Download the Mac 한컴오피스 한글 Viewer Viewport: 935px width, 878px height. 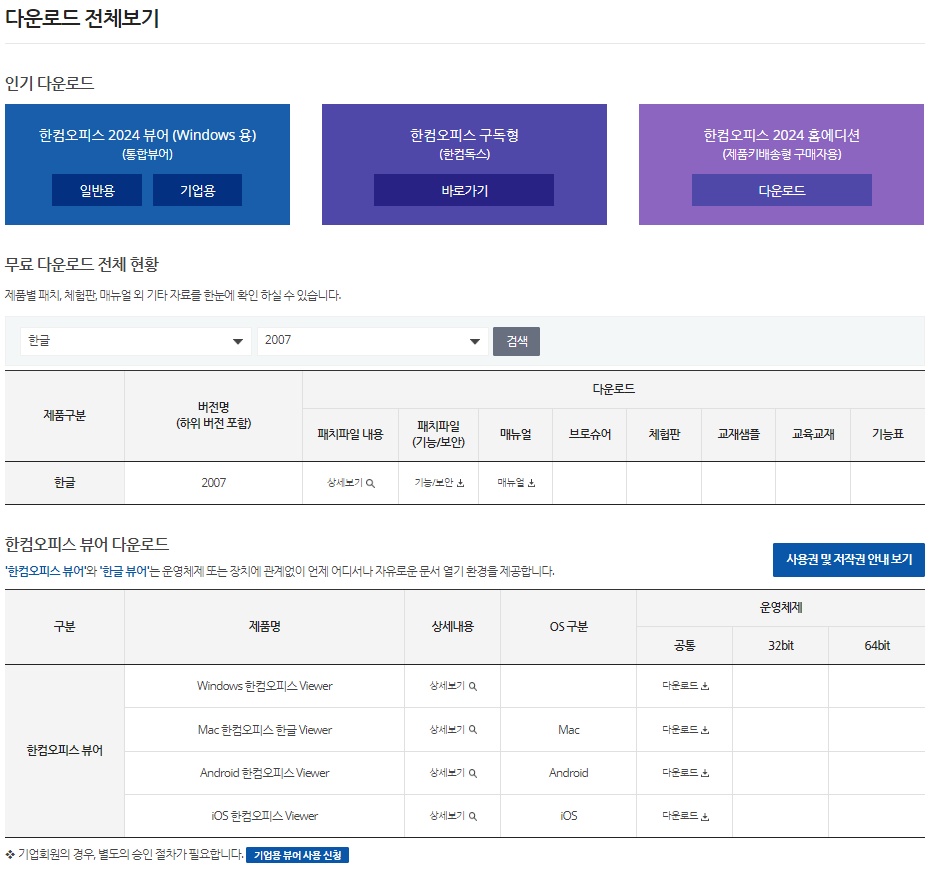click(685, 729)
